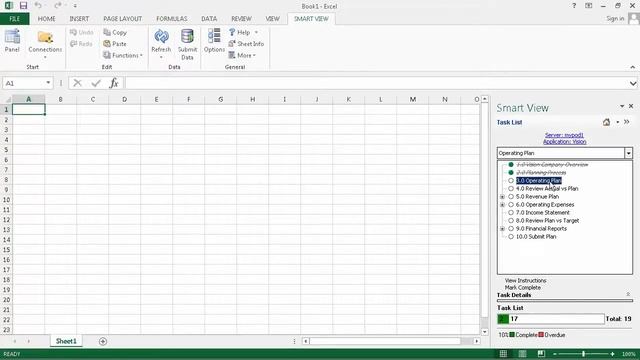Click the Server link in Smart View
The height and width of the screenshot is (360, 640).
tap(564, 135)
